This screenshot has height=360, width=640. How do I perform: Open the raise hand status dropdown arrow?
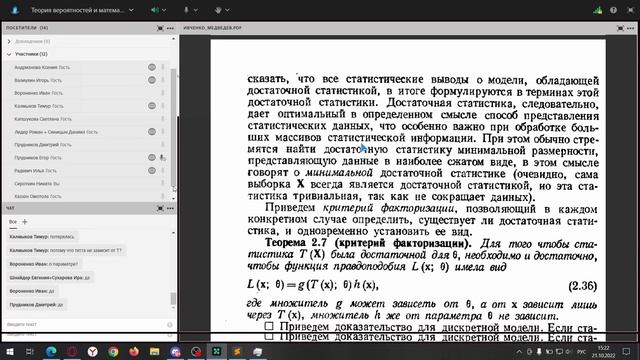(227, 10)
